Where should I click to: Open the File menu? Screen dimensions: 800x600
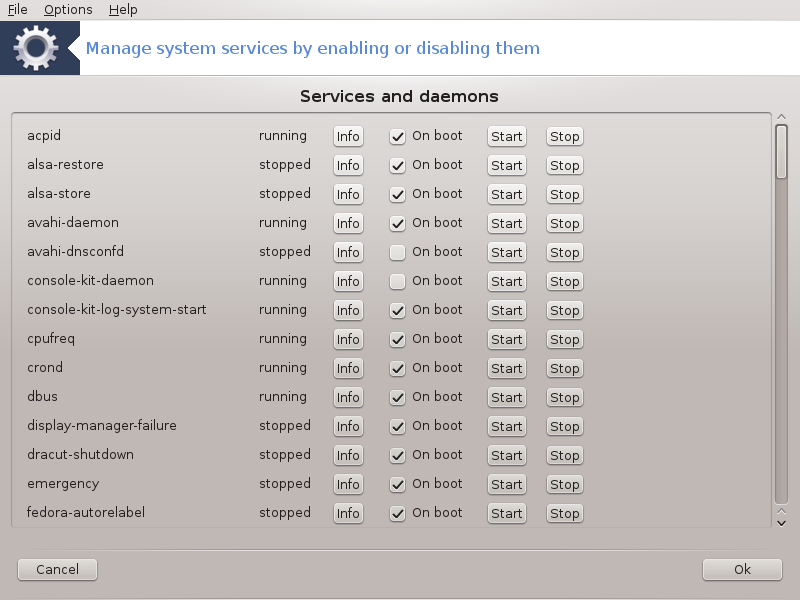coord(17,10)
